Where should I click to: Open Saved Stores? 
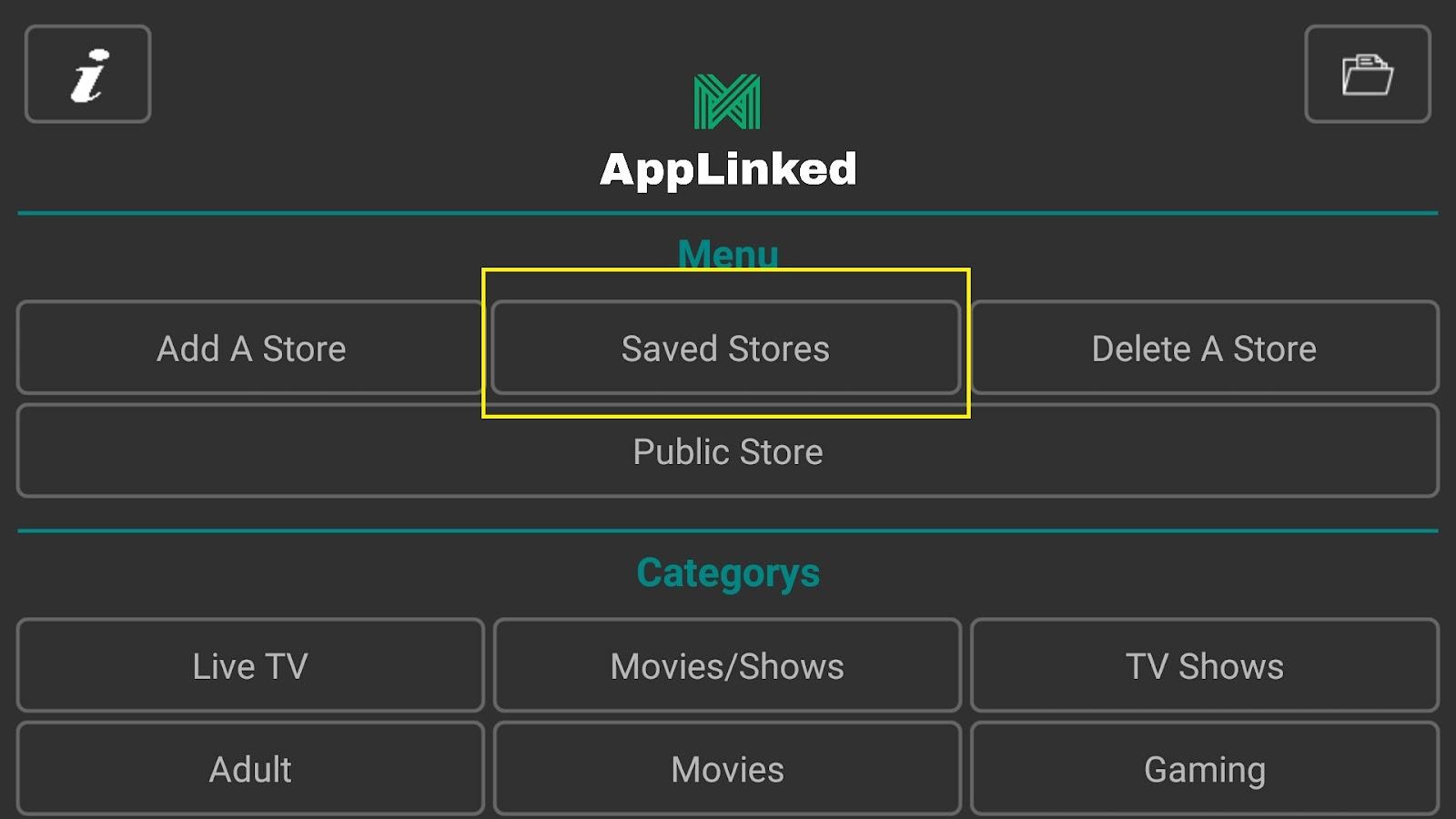click(x=726, y=348)
